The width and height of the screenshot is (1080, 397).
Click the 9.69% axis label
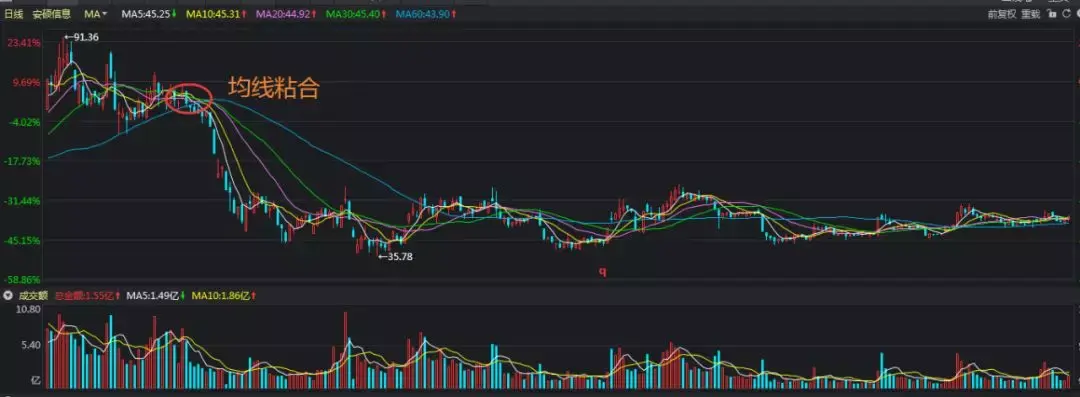pos(28,83)
